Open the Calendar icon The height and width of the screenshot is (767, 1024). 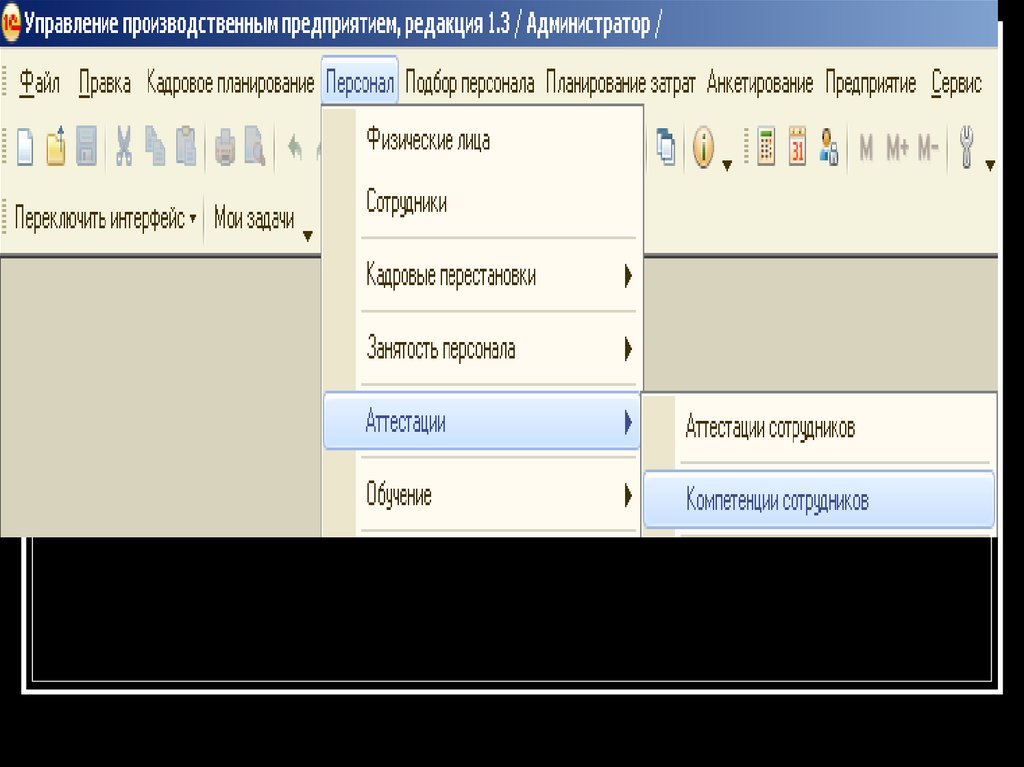797,146
